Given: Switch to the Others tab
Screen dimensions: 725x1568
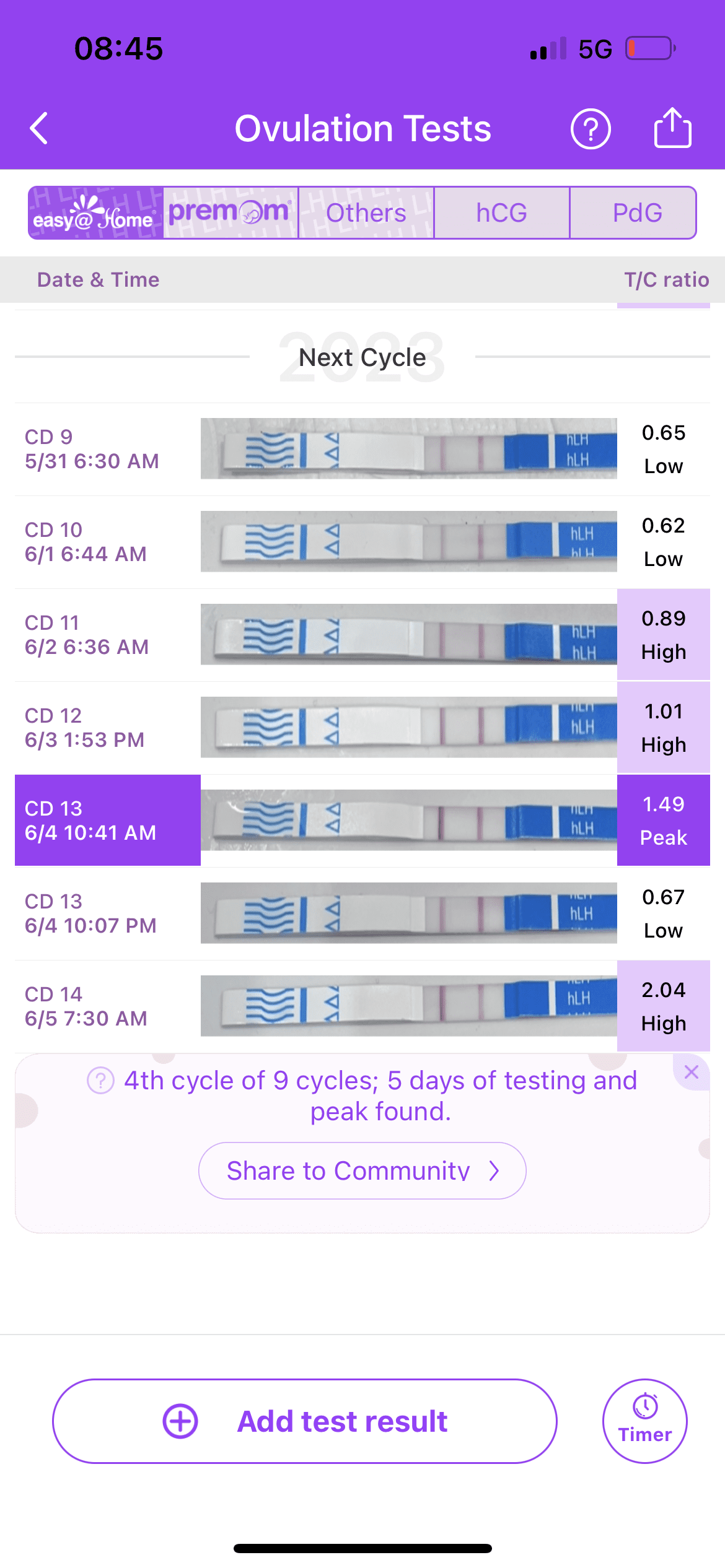Looking at the screenshot, I should 366,212.
